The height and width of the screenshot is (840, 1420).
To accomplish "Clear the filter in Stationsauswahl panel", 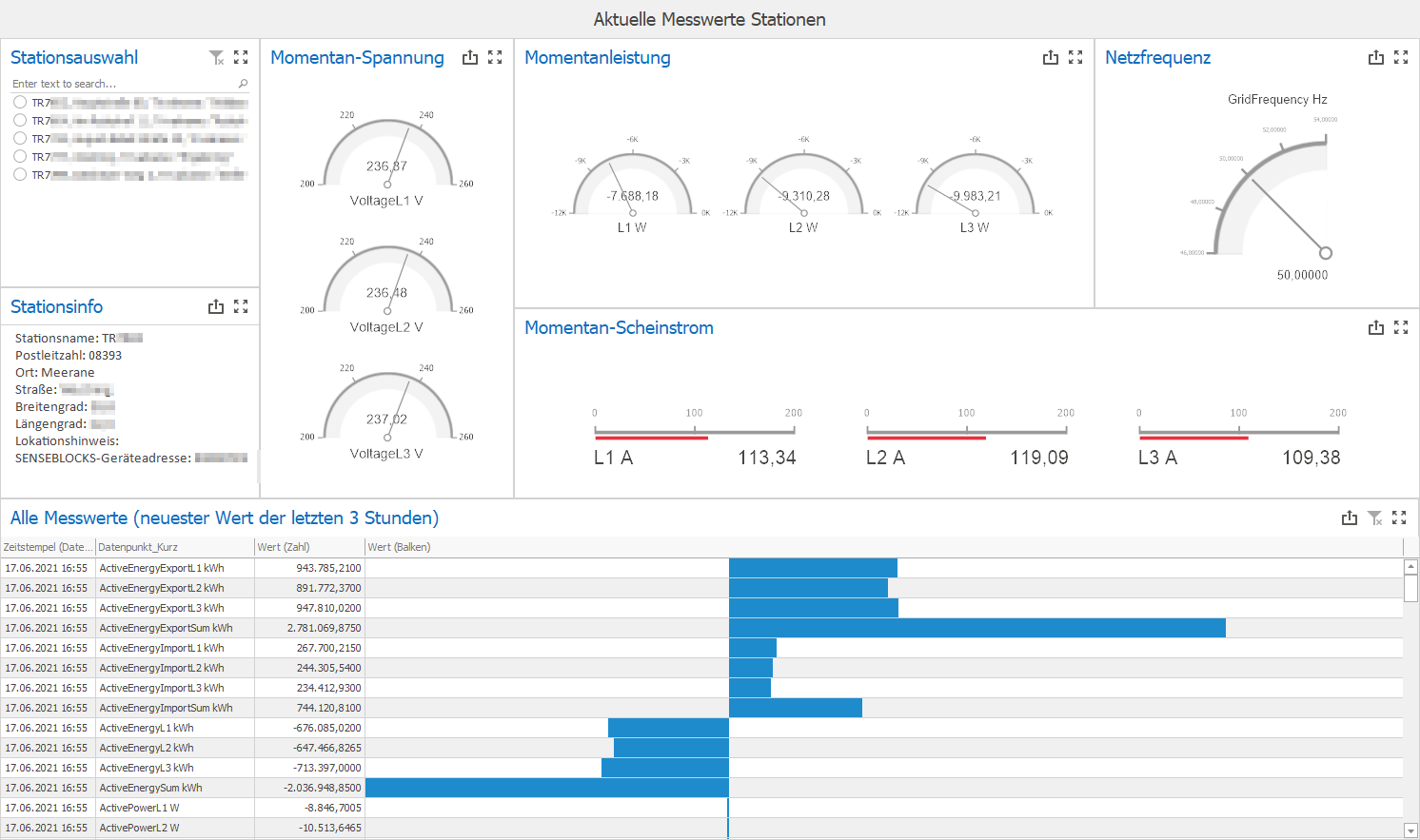I will (x=216, y=58).
